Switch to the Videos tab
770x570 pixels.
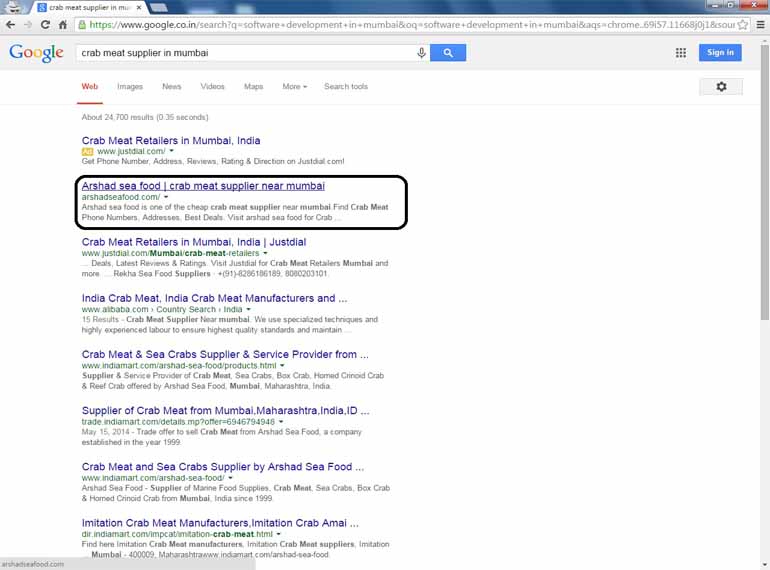tap(212, 86)
